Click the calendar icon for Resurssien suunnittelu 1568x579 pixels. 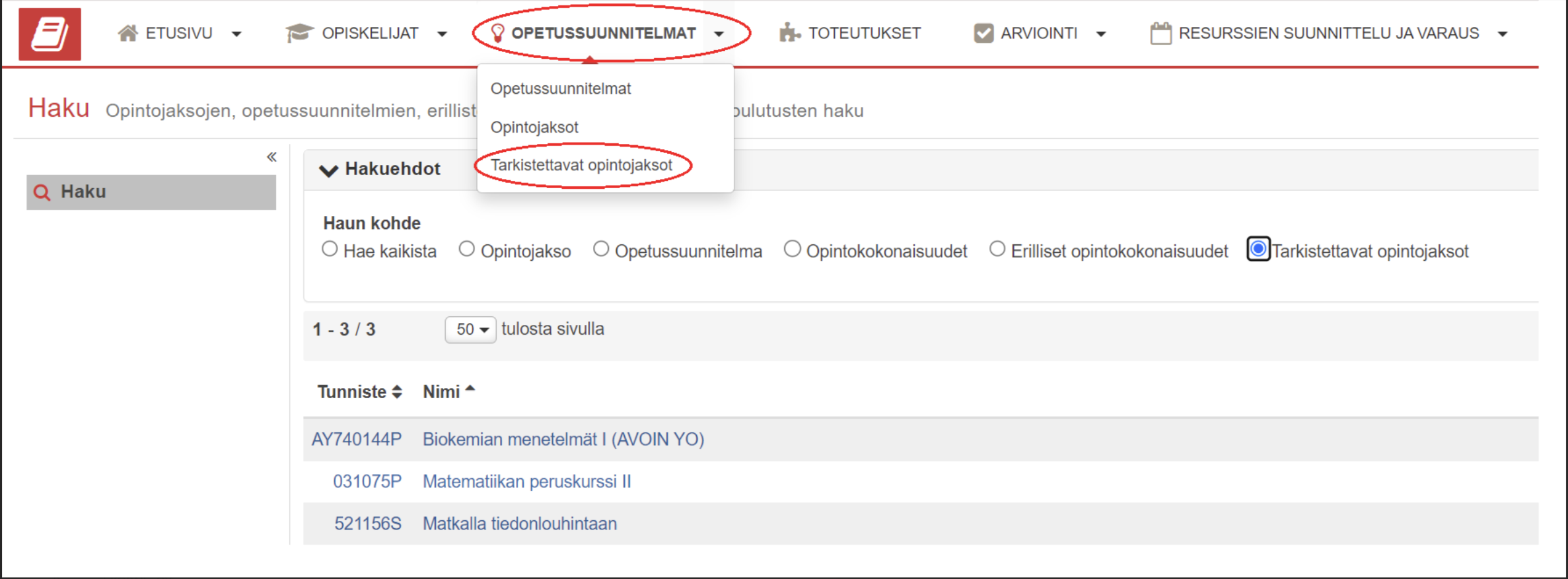click(1160, 33)
